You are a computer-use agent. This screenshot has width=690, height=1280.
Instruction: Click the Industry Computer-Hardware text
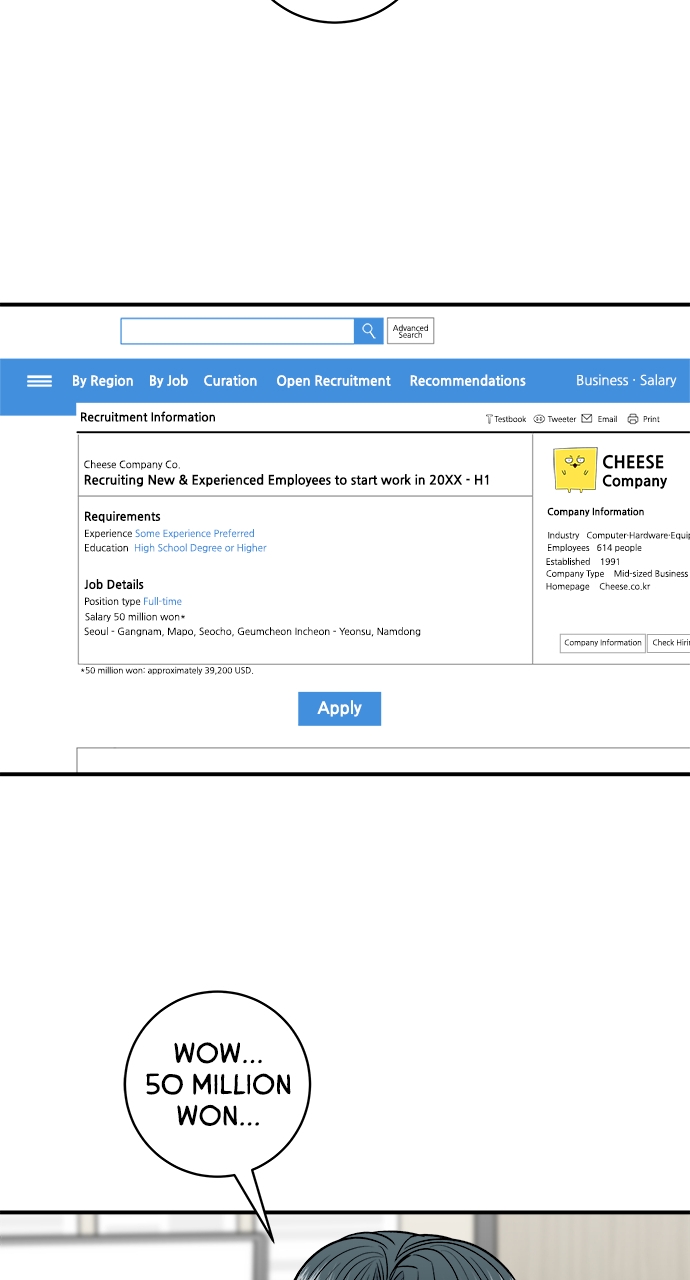pos(618,536)
